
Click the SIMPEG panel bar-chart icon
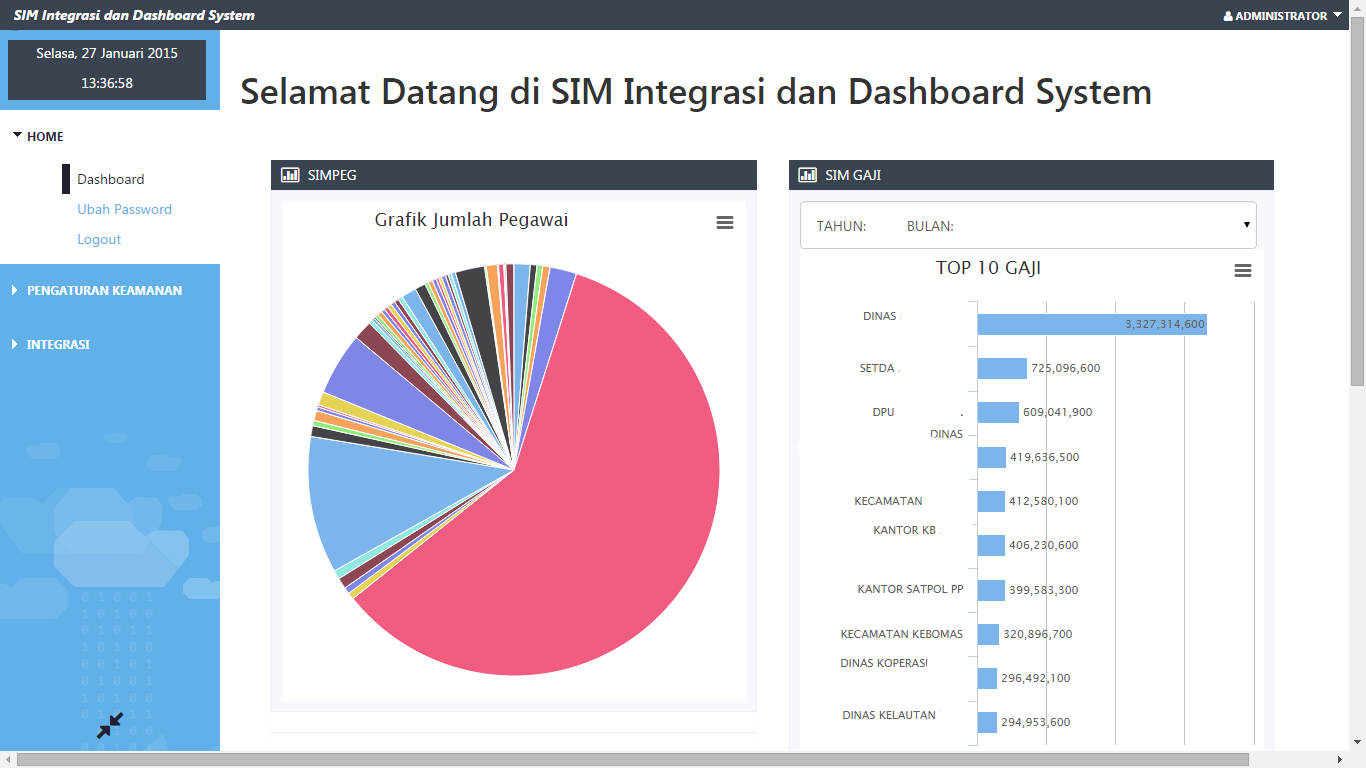[290, 175]
